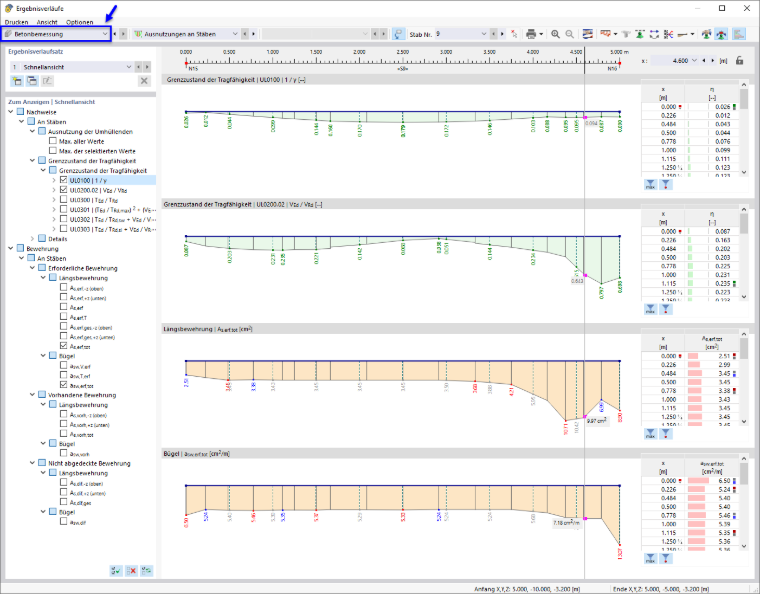Click the Längsbewehrung table scrollbar down arrow

pyautogui.click(x=744, y=422)
